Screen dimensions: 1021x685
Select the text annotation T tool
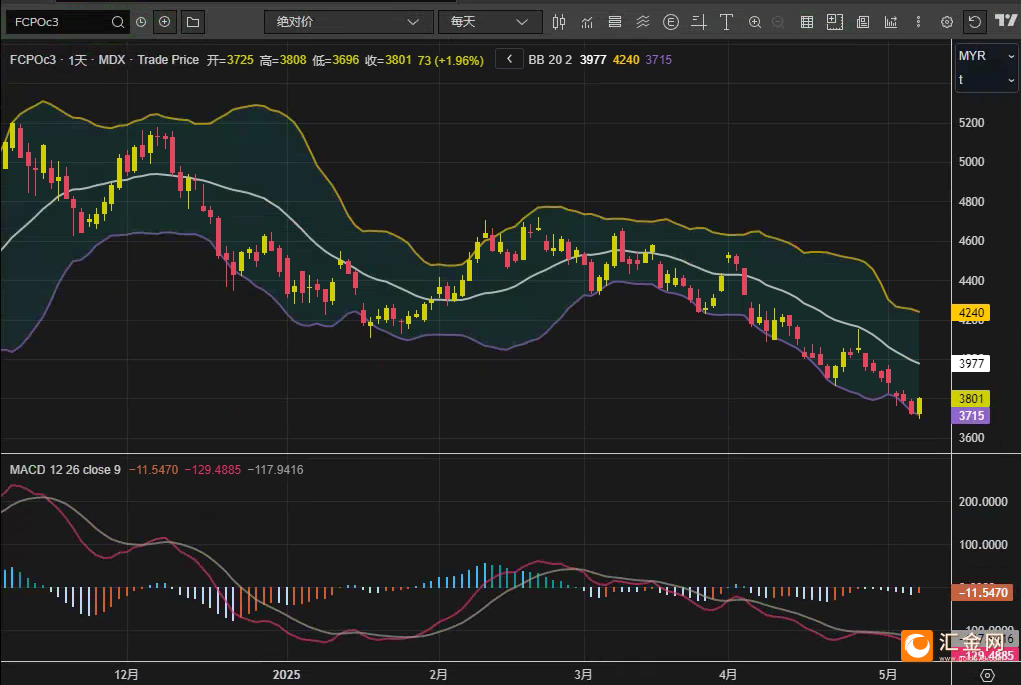(727, 21)
